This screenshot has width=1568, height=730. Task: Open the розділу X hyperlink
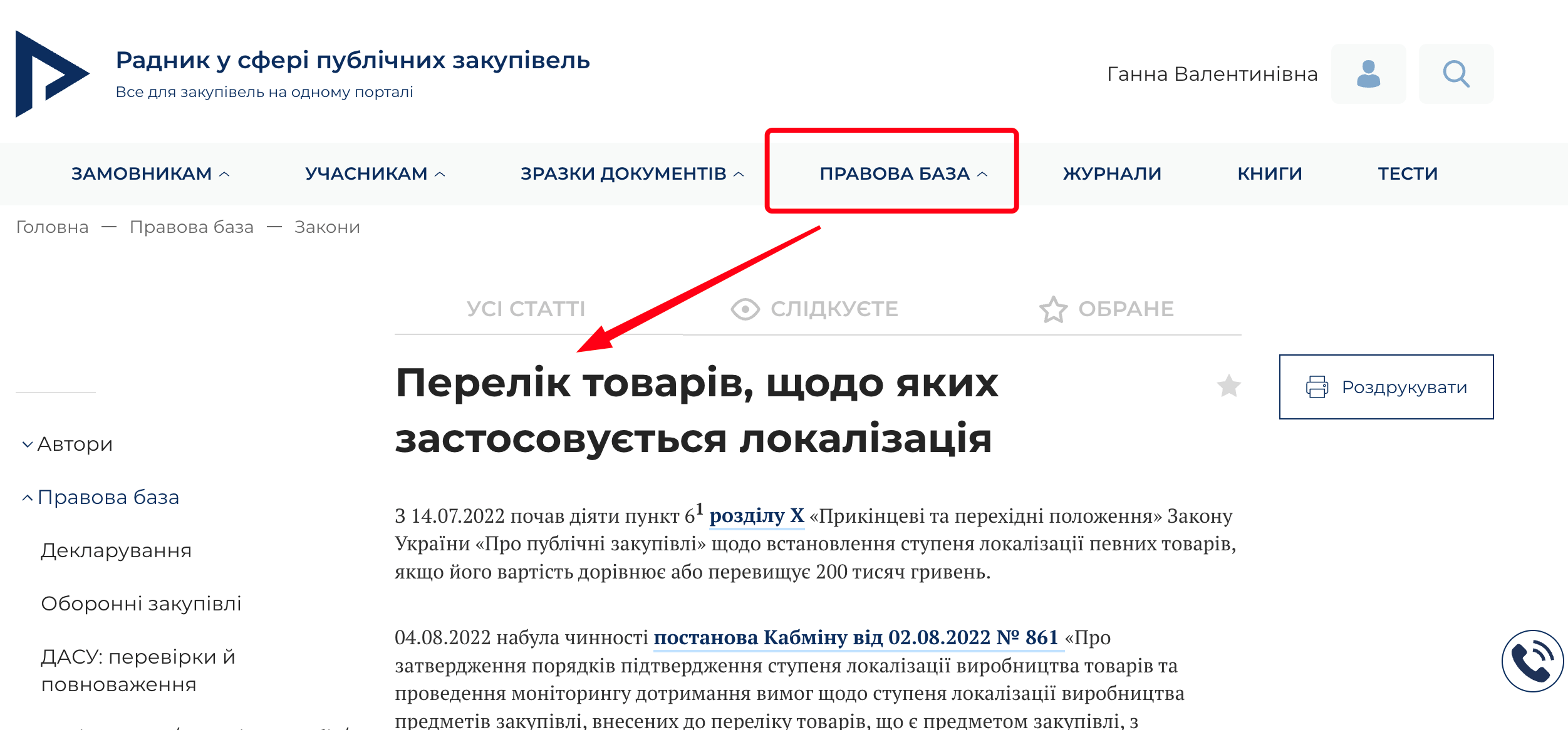pos(757,516)
